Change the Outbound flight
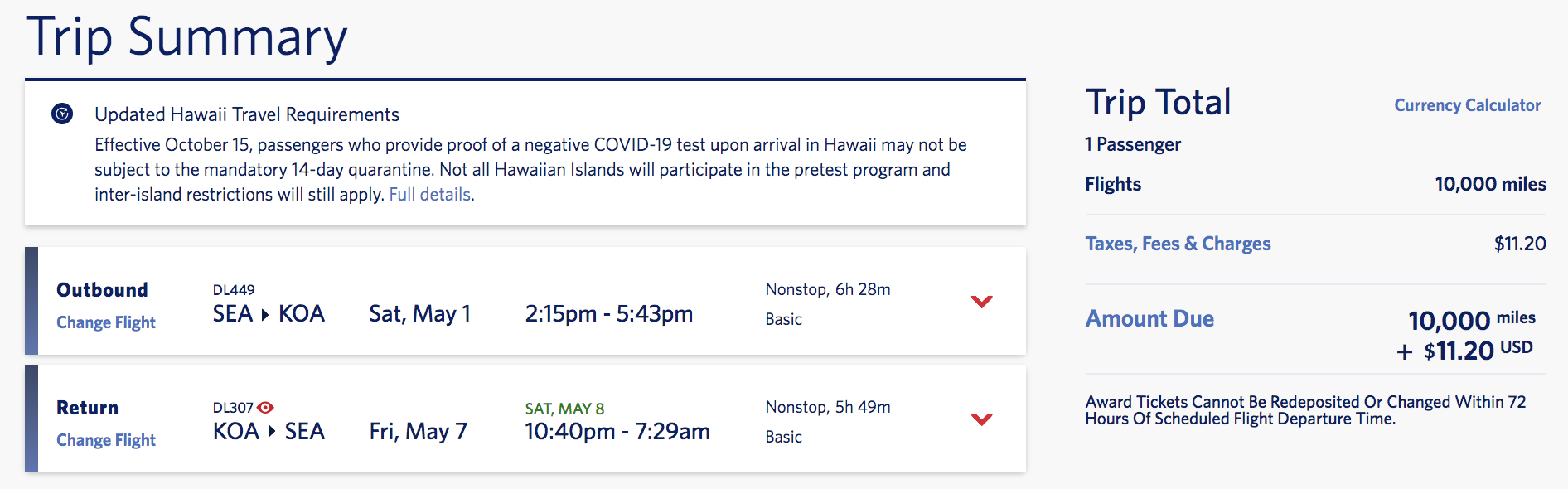1568x489 pixels. coord(105,322)
